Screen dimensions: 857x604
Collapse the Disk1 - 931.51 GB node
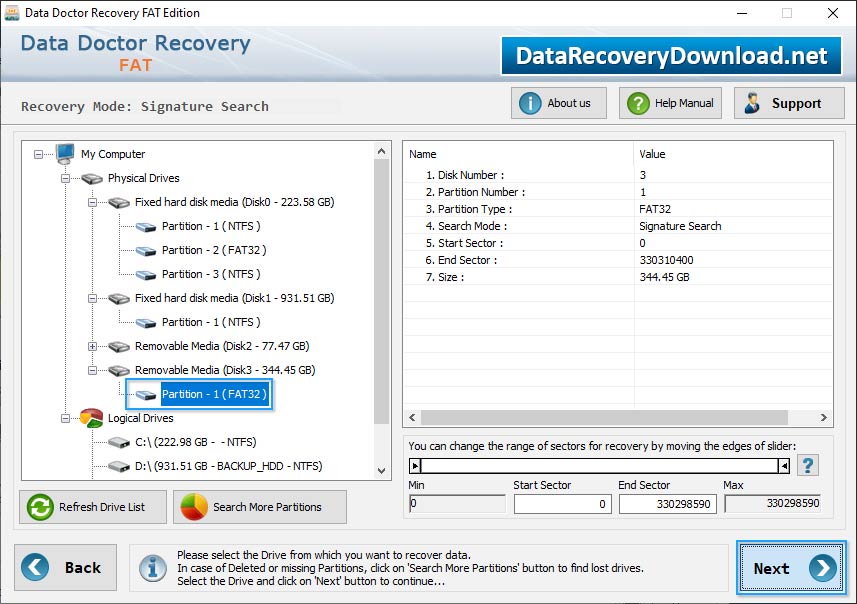point(92,299)
